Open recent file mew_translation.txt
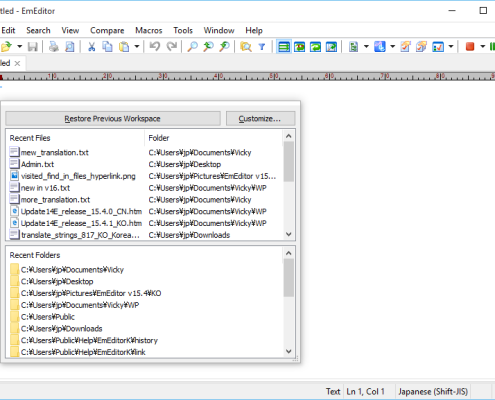495x400 pixels. pos(55,153)
